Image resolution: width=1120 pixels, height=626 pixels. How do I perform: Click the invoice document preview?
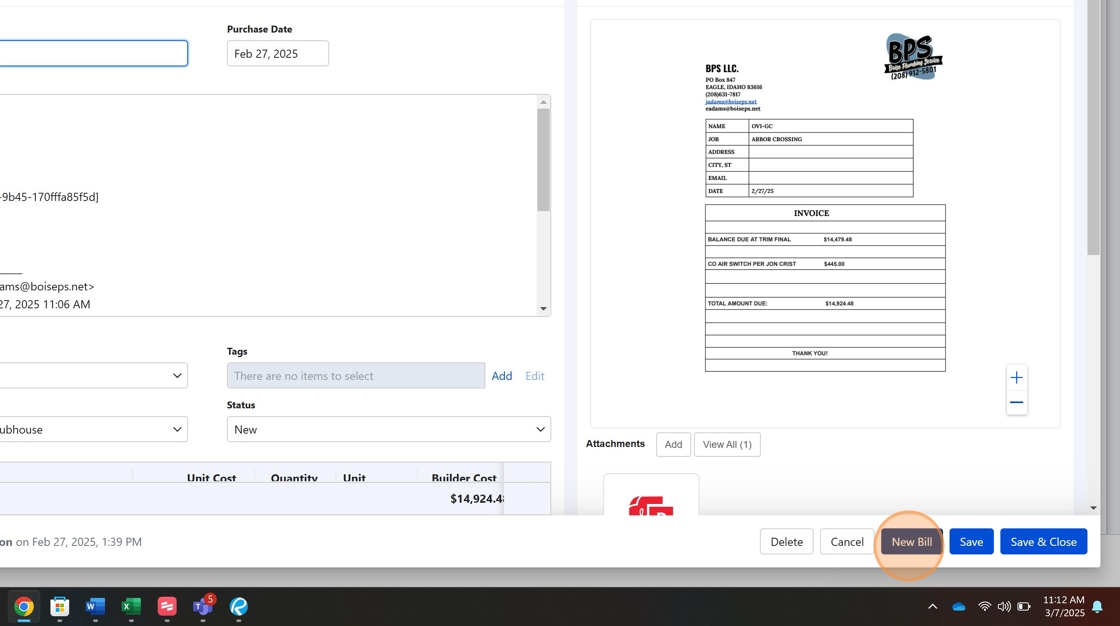click(x=825, y=224)
